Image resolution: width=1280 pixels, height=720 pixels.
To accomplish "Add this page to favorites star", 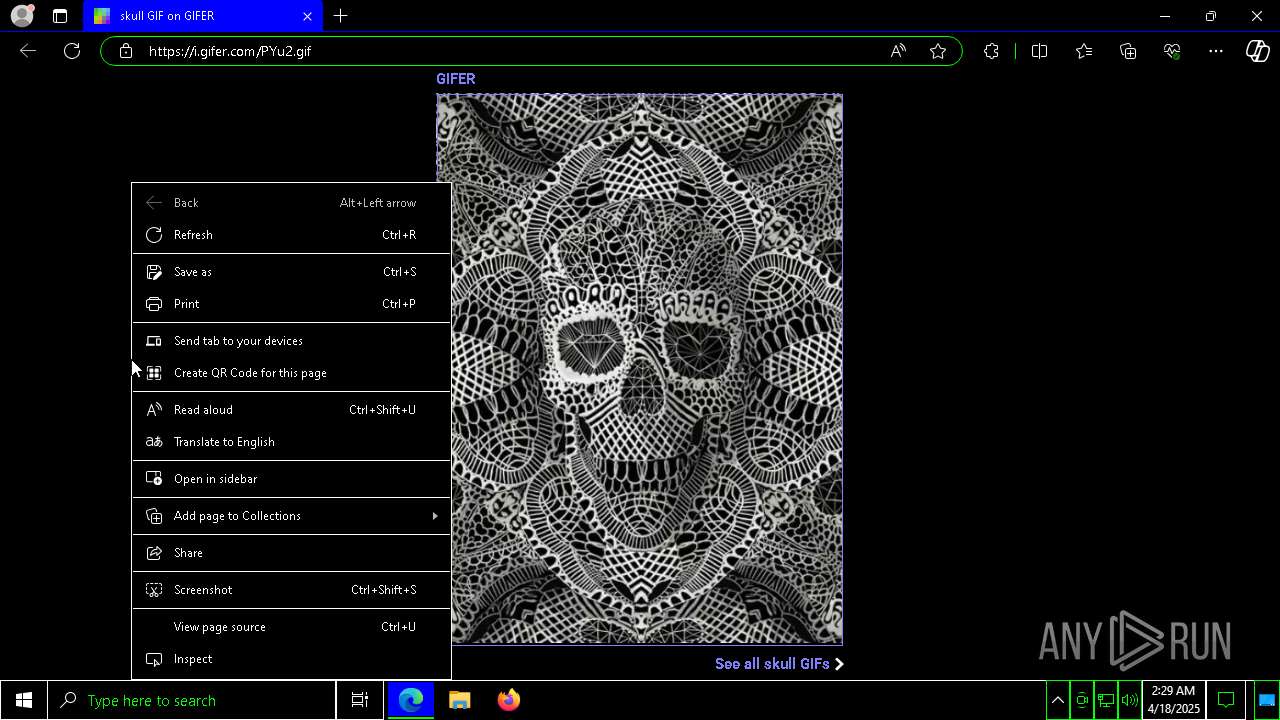I will pyautogui.click(x=938, y=51).
